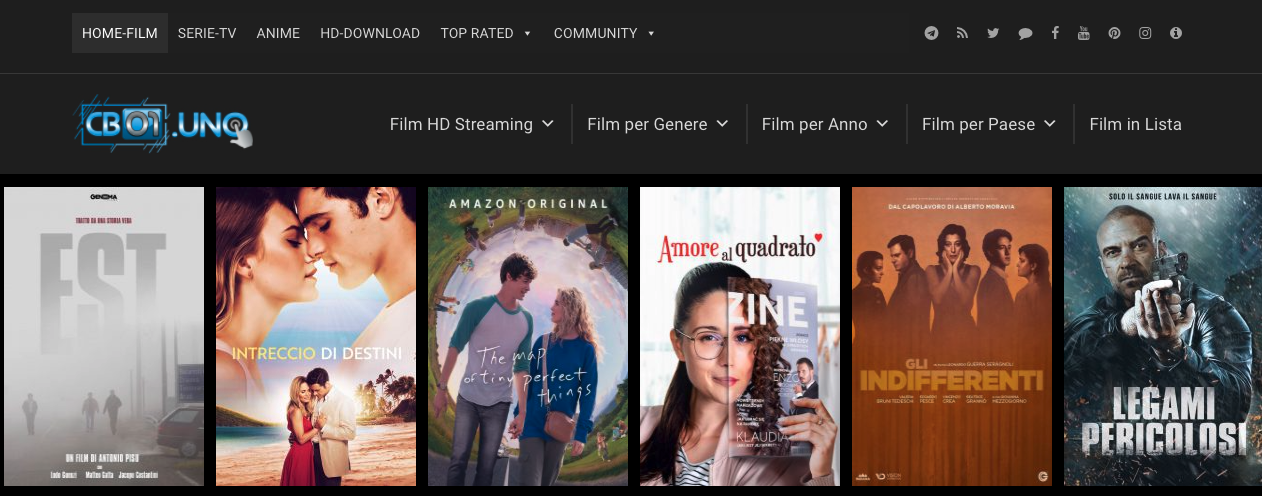Open the ANIME section
The height and width of the screenshot is (496, 1262).
pyautogui.click(x=278, y=33)
